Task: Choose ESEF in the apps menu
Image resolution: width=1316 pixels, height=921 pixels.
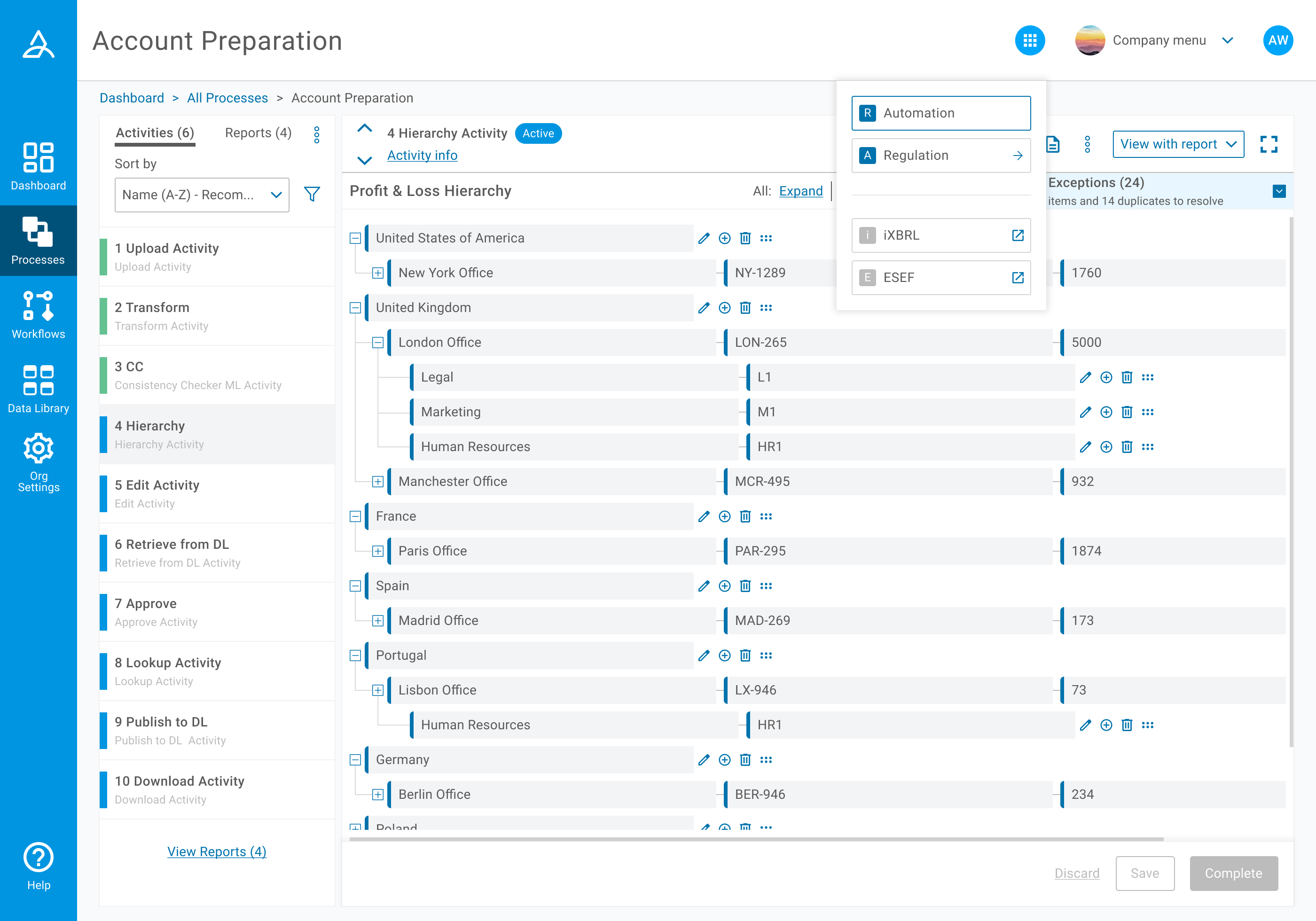Action: [940, 277]
